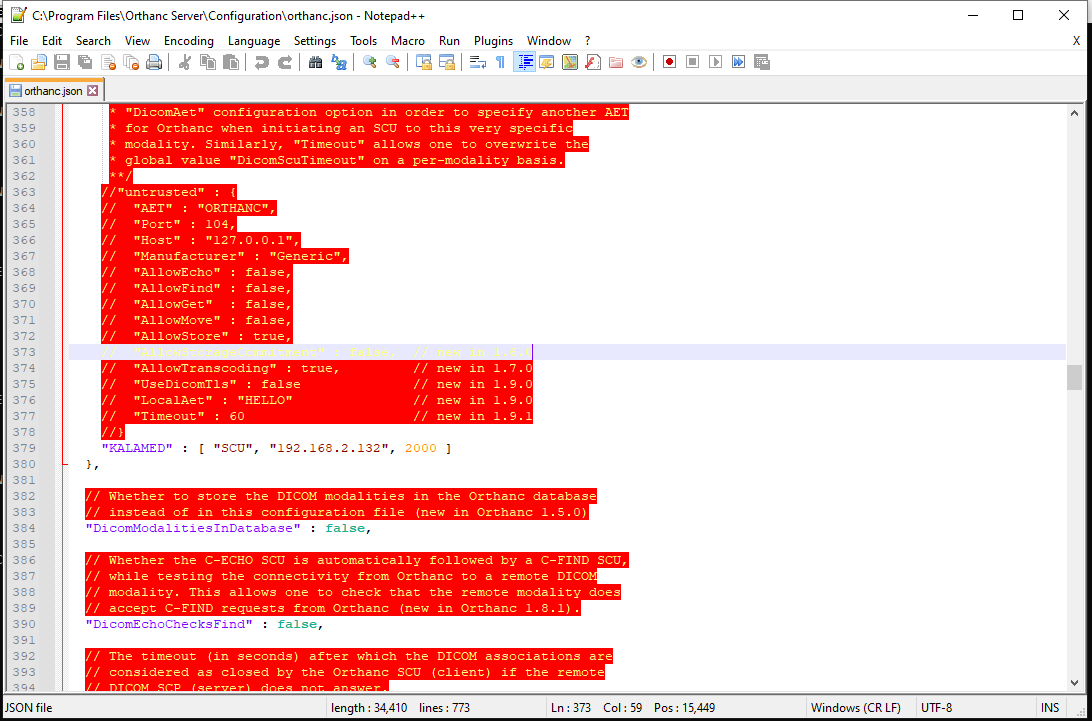Image resolution: width=1092 pixels, height=721 pixels.
Task: Open the Plugins menu
Action: [493, 40]
